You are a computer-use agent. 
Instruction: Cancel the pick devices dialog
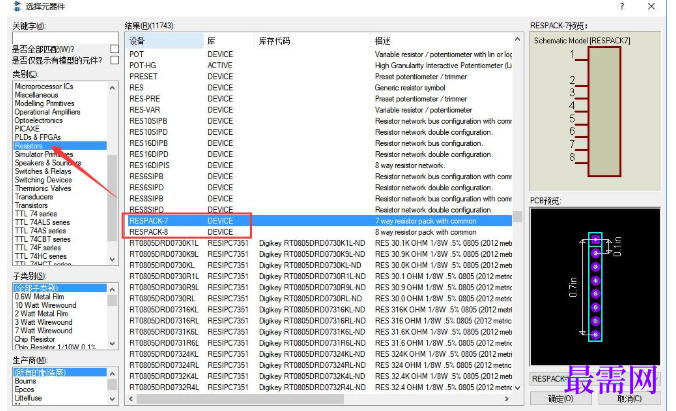tap(629, 398)
